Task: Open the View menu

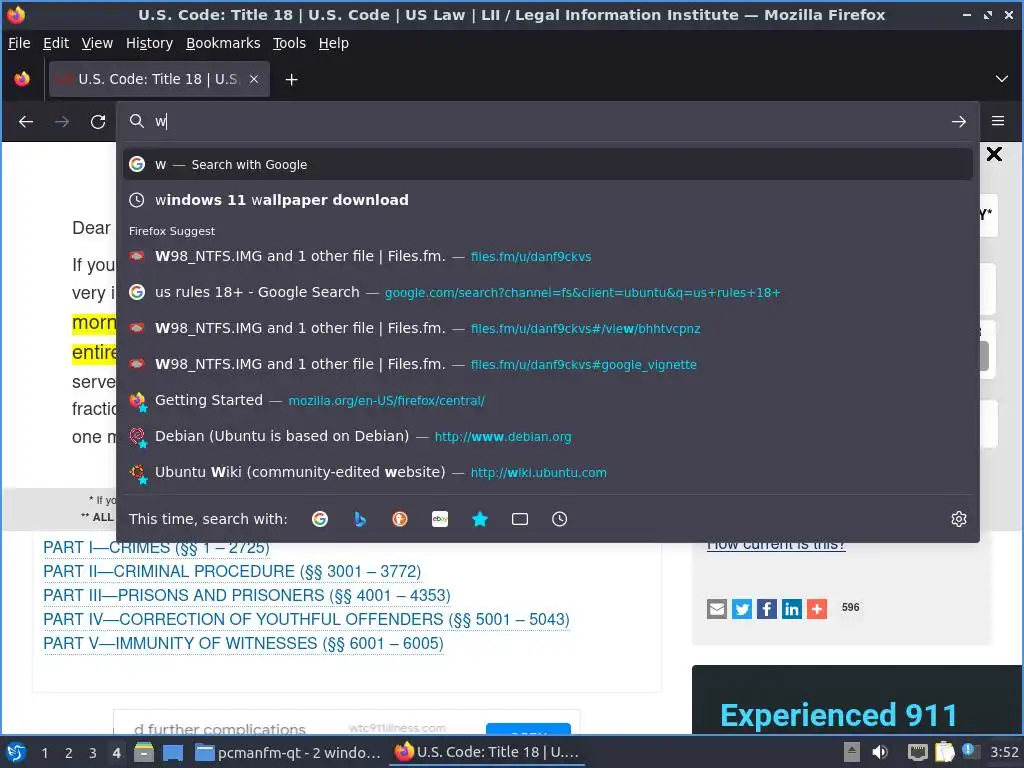Action: click(97, 43)
